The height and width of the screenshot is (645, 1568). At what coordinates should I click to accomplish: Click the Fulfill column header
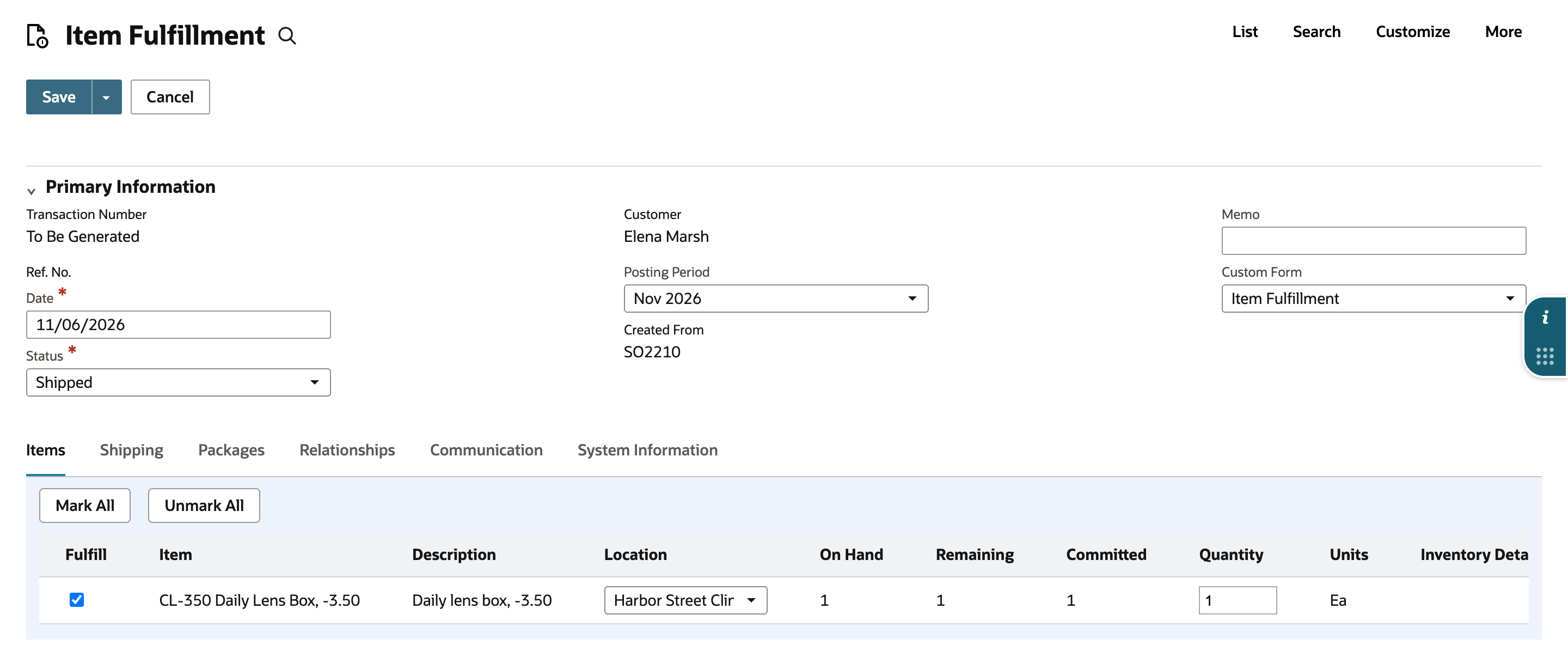[86, 555]
